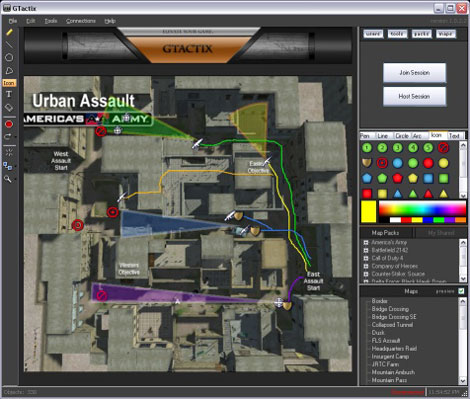Choose the purple preset color swatch

coord(450,220)
